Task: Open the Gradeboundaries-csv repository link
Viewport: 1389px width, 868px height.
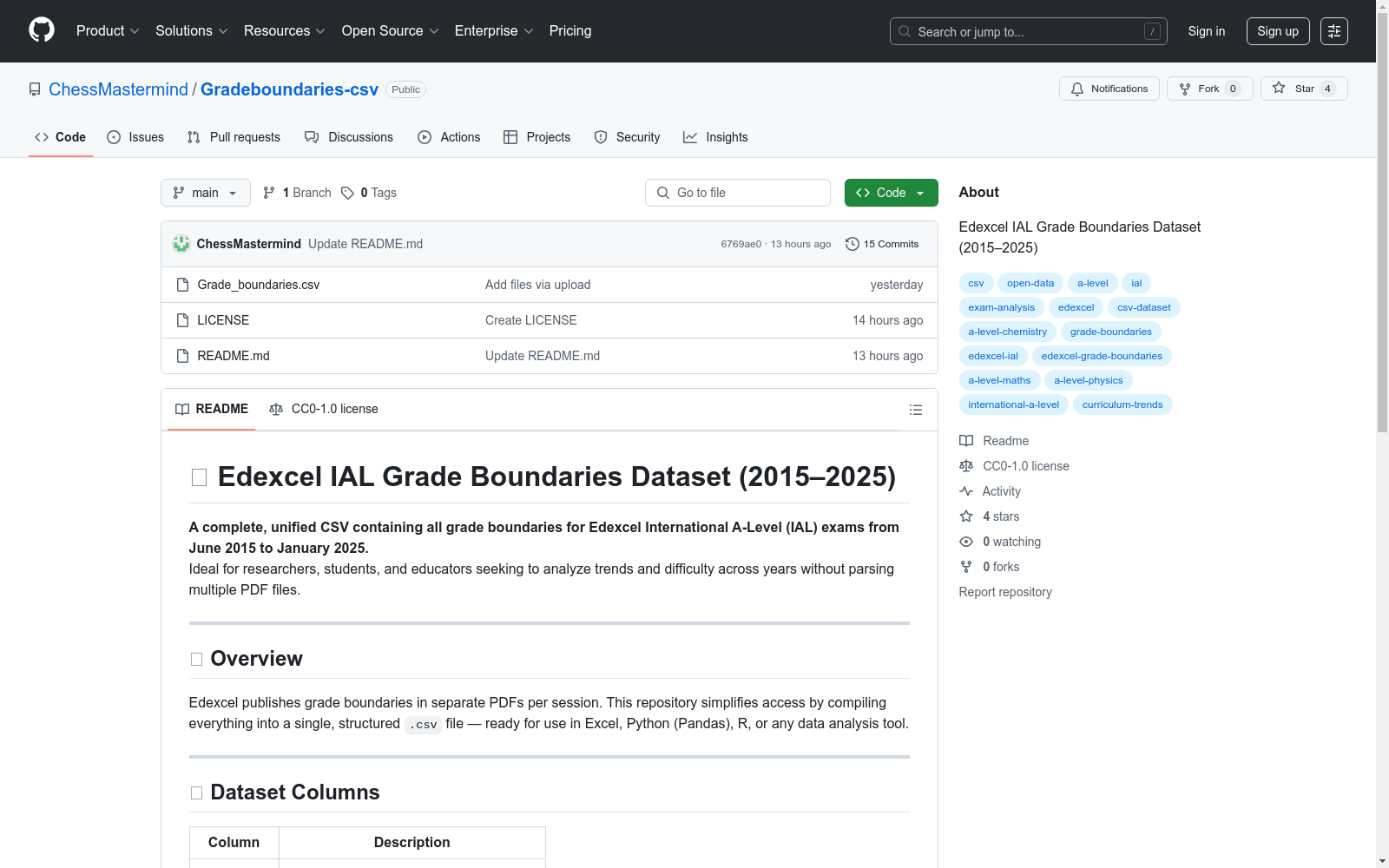Action: [289, 89]
